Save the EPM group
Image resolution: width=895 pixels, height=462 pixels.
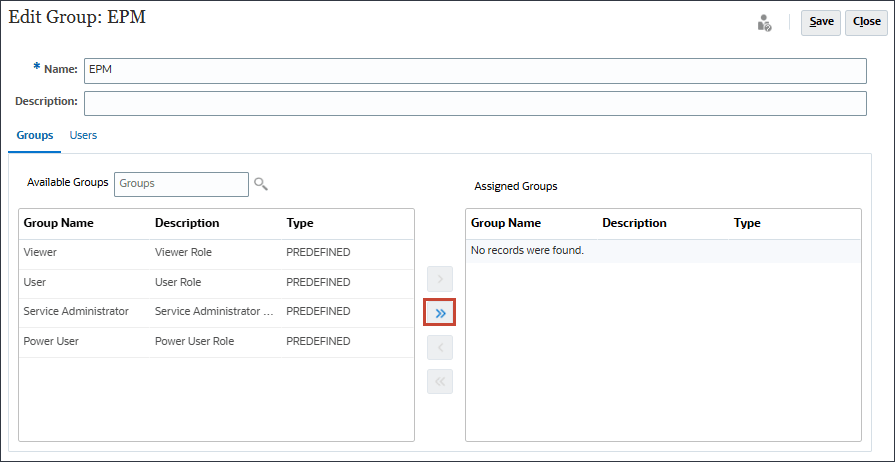point(821,22)
